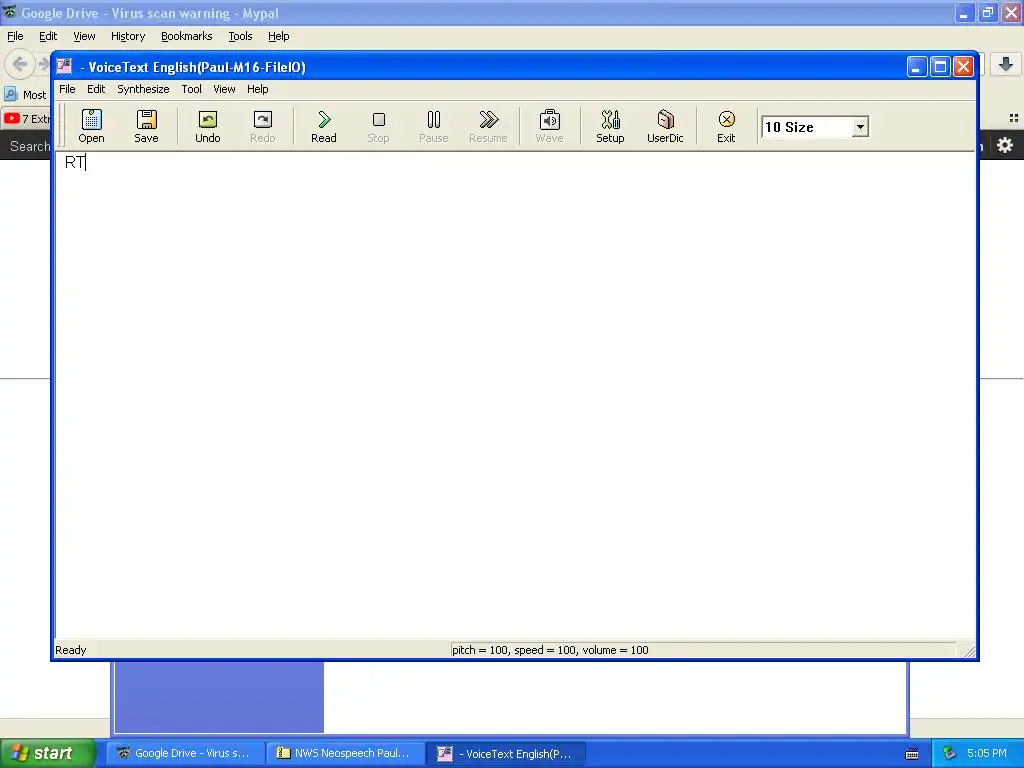Click the pitch, speed, volume status text
The height and width of the screenshot is (768, 1024).
click(x=550, y=650)
